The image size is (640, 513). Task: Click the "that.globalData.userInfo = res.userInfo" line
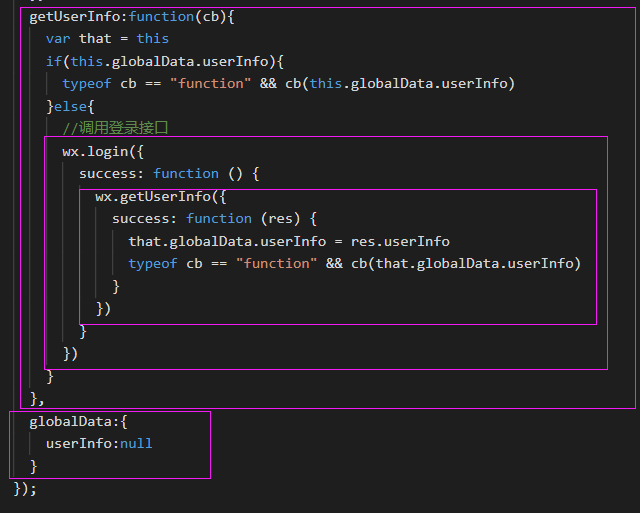coord(289,242)
